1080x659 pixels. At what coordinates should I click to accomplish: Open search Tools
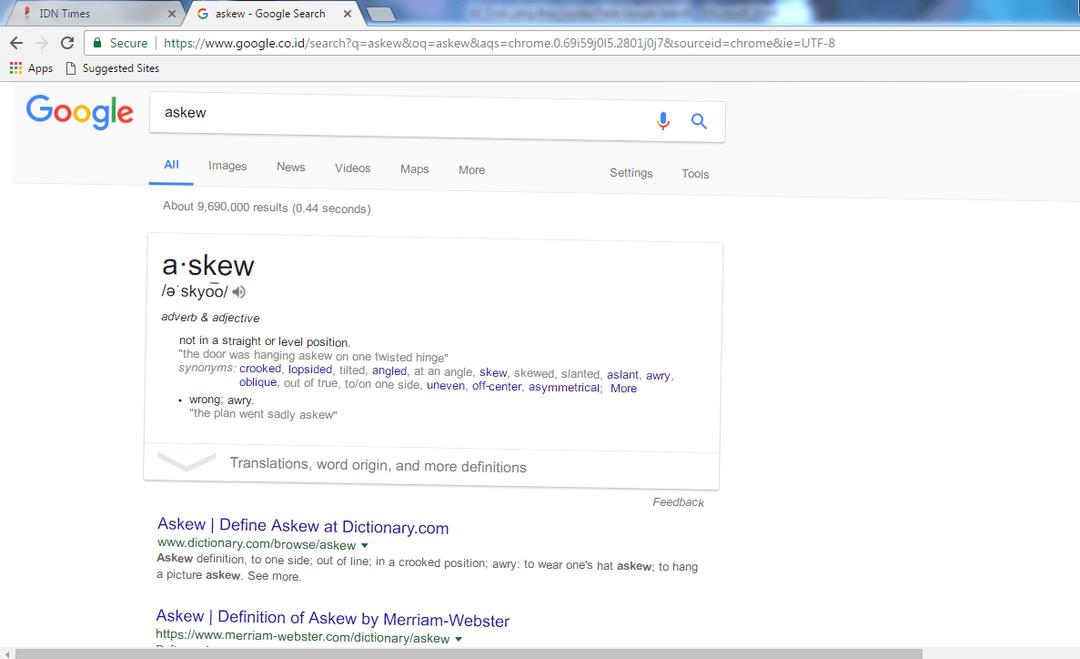point(695,174)
